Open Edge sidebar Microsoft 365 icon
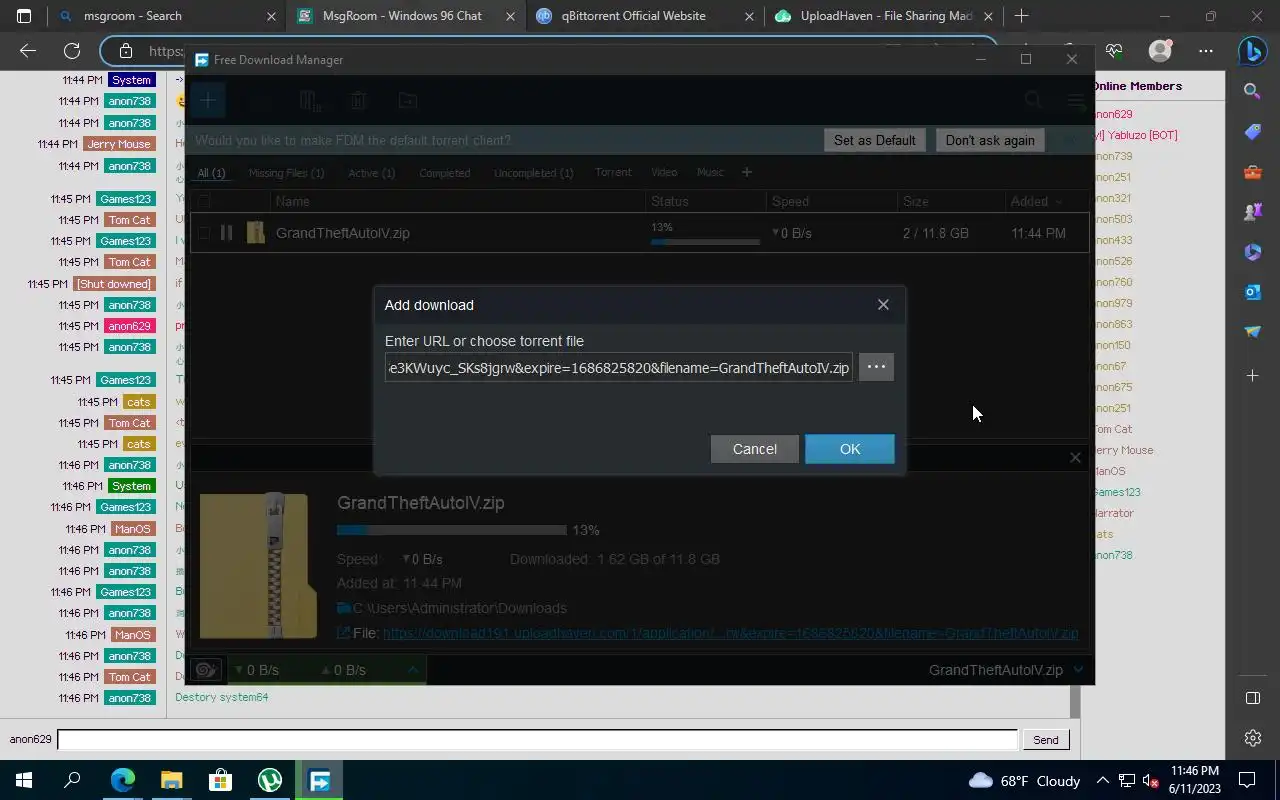Image resolution: width=1280 pixels, height=800 pixels. click(1252, 252)
